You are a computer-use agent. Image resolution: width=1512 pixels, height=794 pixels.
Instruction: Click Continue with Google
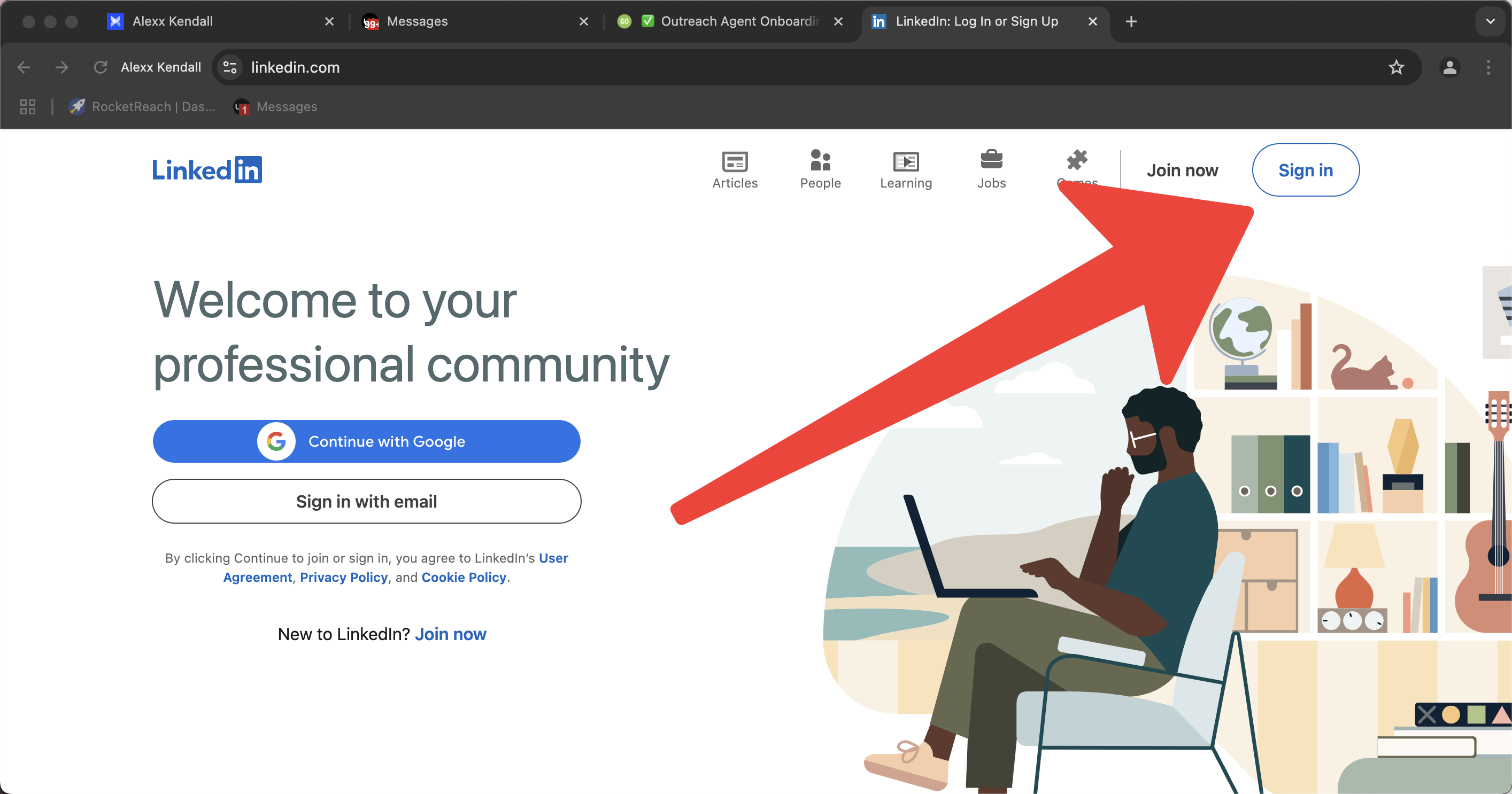366,441
